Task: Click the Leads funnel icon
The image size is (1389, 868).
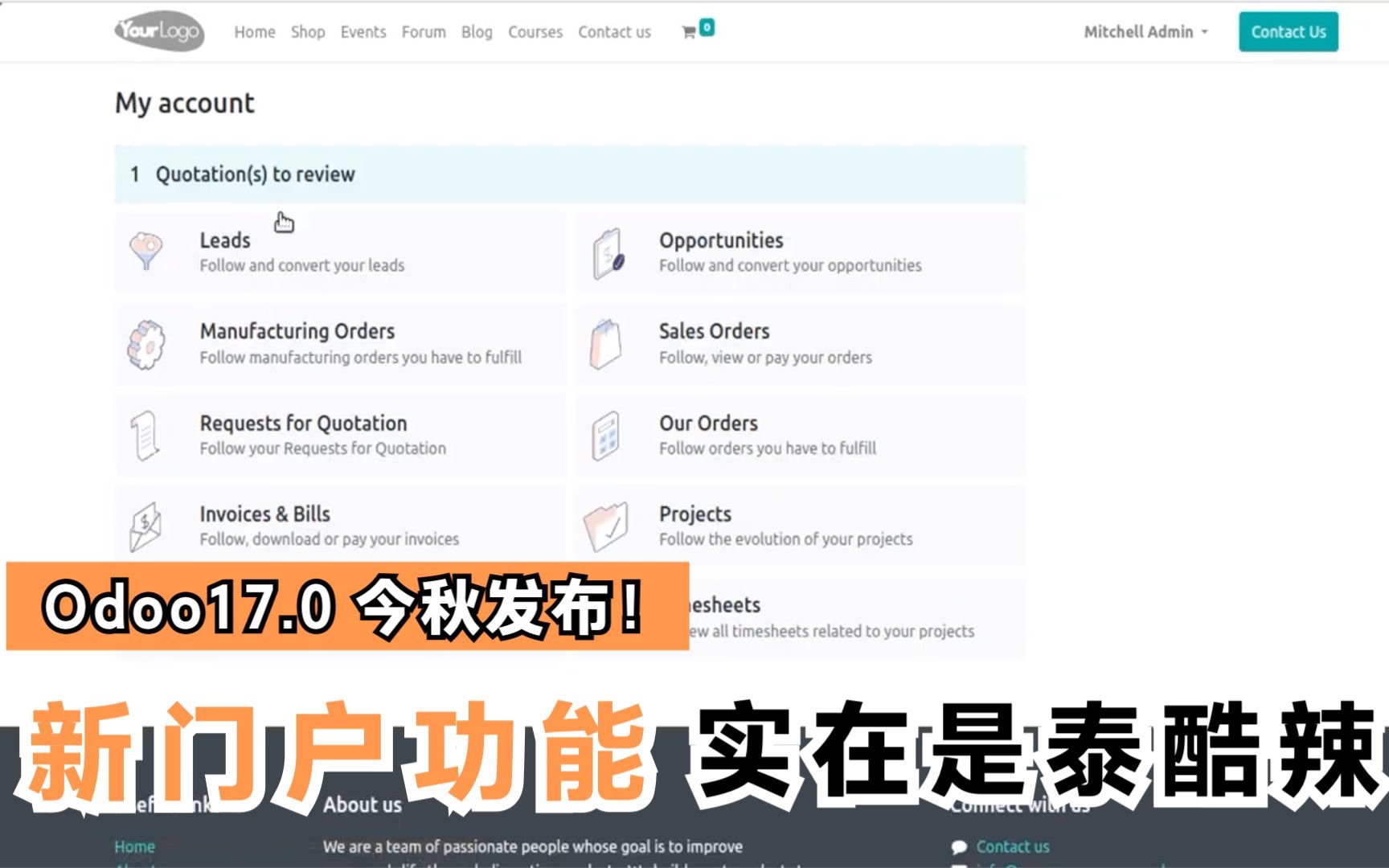Action: click(x=145, y=252)
